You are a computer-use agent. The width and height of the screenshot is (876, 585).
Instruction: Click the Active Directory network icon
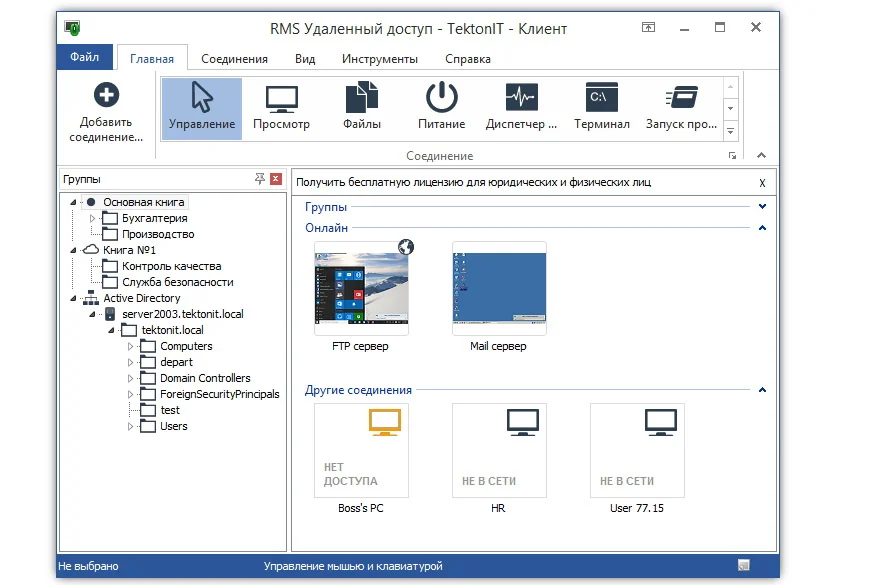click(x=91, y=298)
